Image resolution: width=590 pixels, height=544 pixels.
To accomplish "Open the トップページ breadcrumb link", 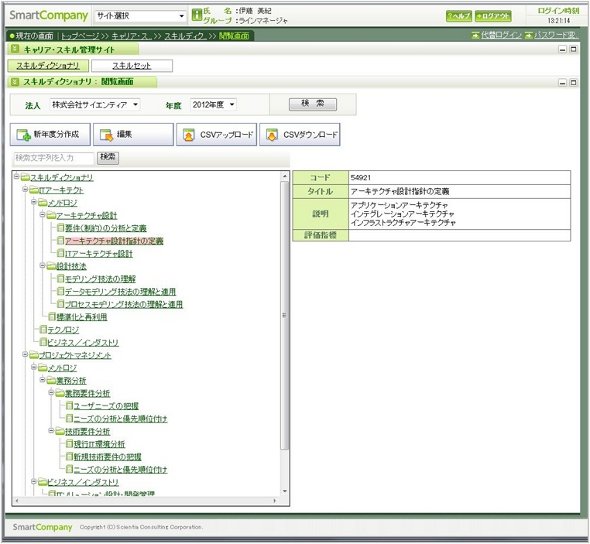I will (80, 36).
